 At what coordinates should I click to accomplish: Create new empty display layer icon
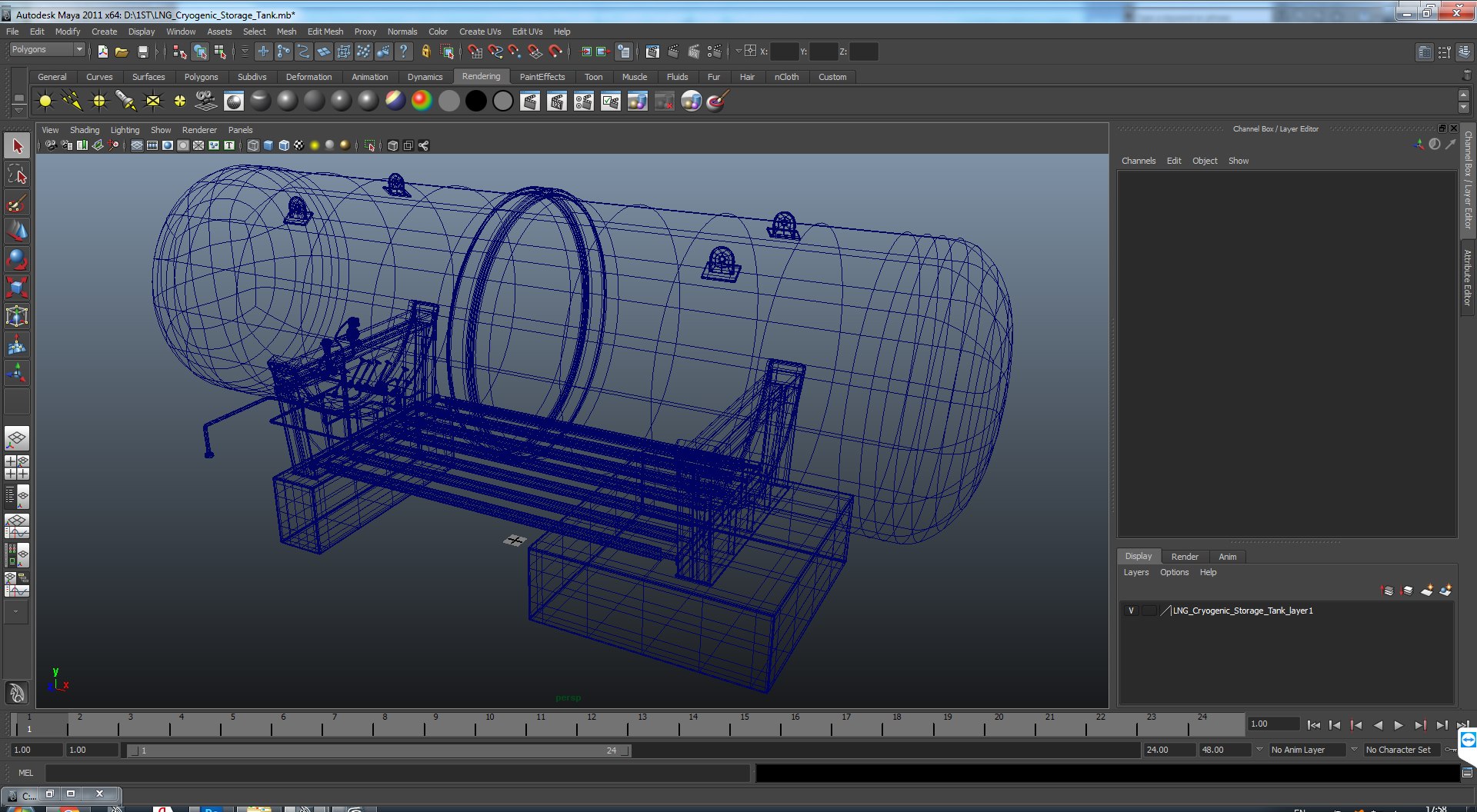[1427, 591]
